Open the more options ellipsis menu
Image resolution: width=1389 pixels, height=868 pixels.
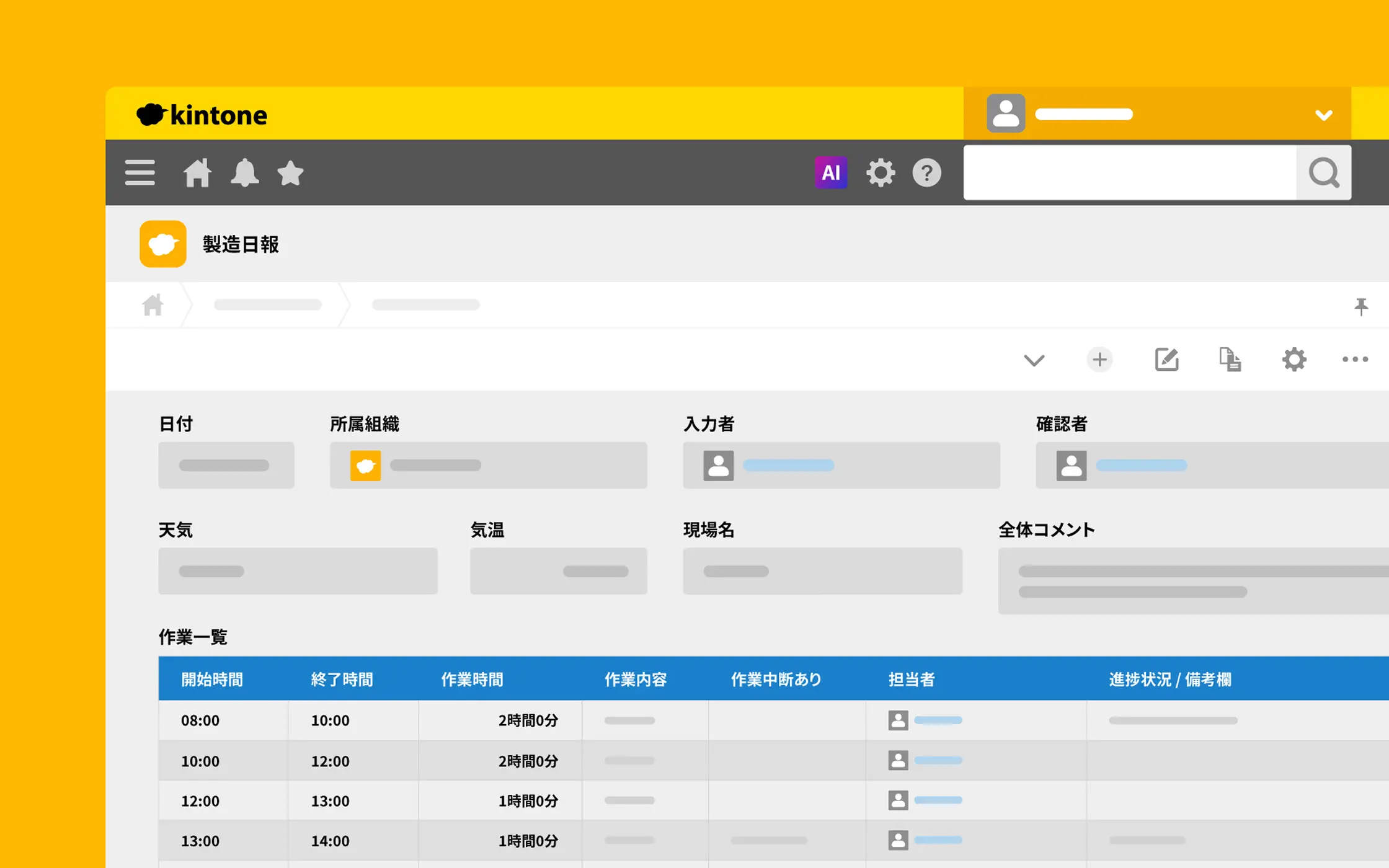pyautogui.click(x=1355, y=360)
